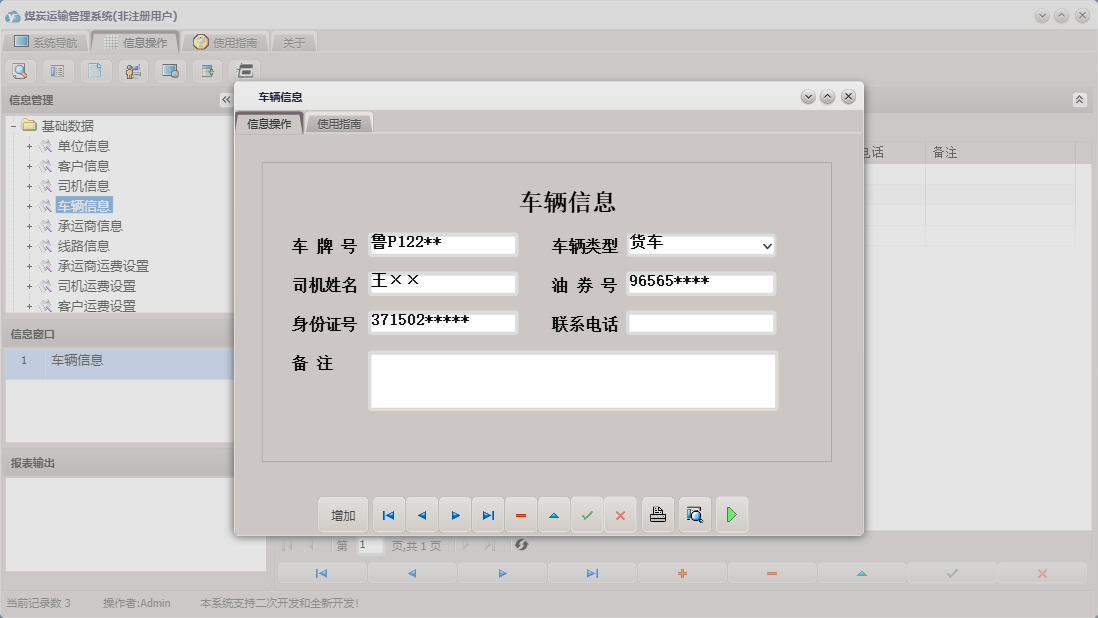Screen dimensions: 1098x618
Task: Delete the record using the red minus icon
Action: coord(521,514)
